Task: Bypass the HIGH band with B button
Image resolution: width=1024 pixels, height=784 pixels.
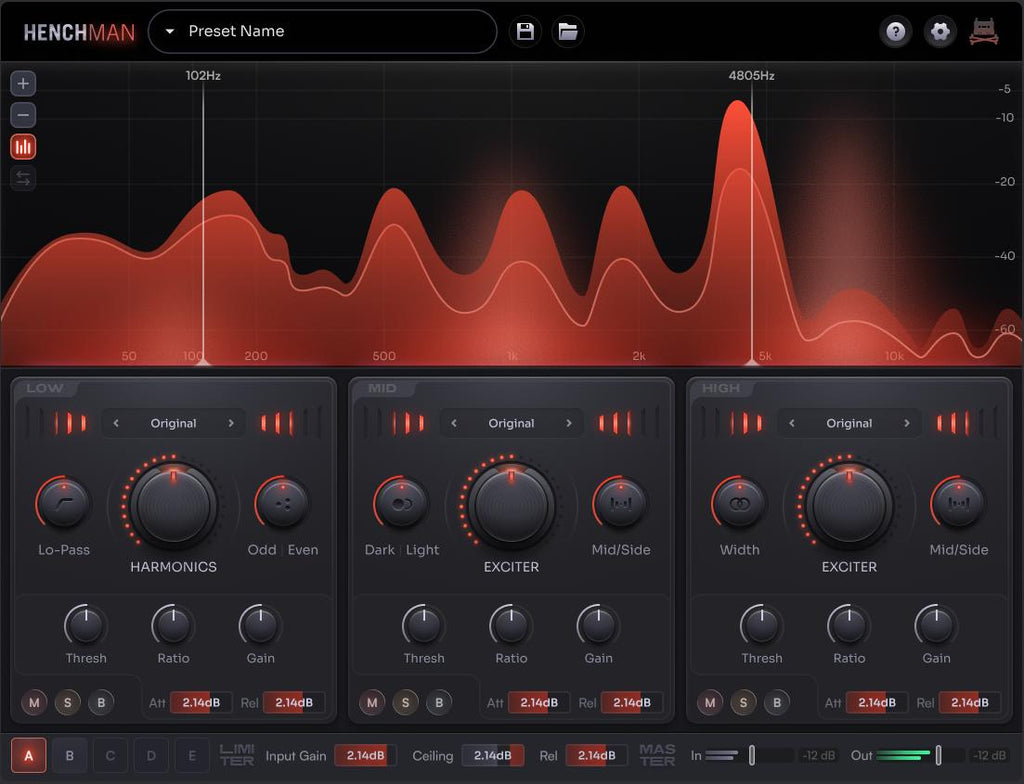Action: [777, 702]
